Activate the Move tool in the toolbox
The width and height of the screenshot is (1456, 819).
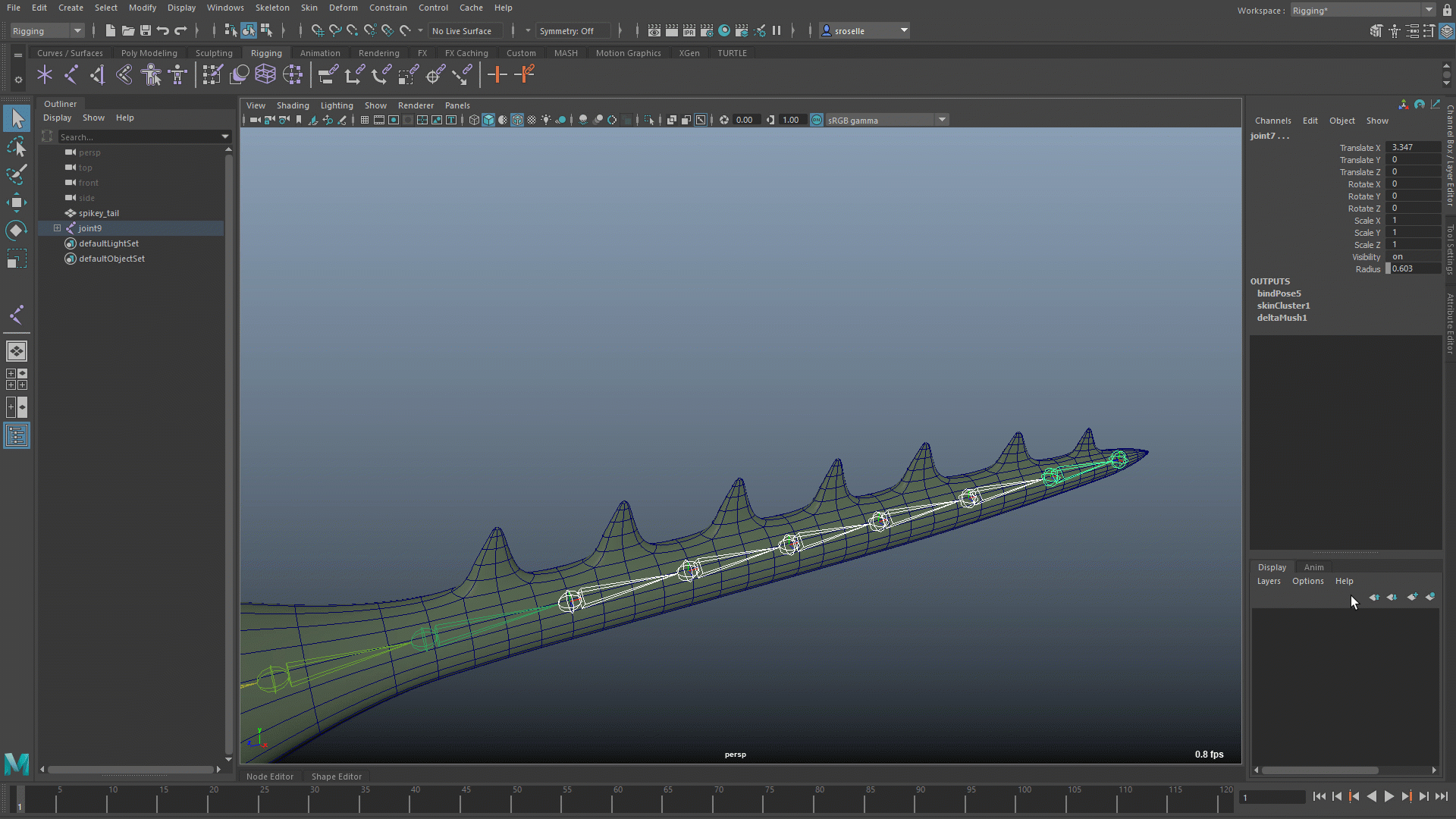pos(16,202)
